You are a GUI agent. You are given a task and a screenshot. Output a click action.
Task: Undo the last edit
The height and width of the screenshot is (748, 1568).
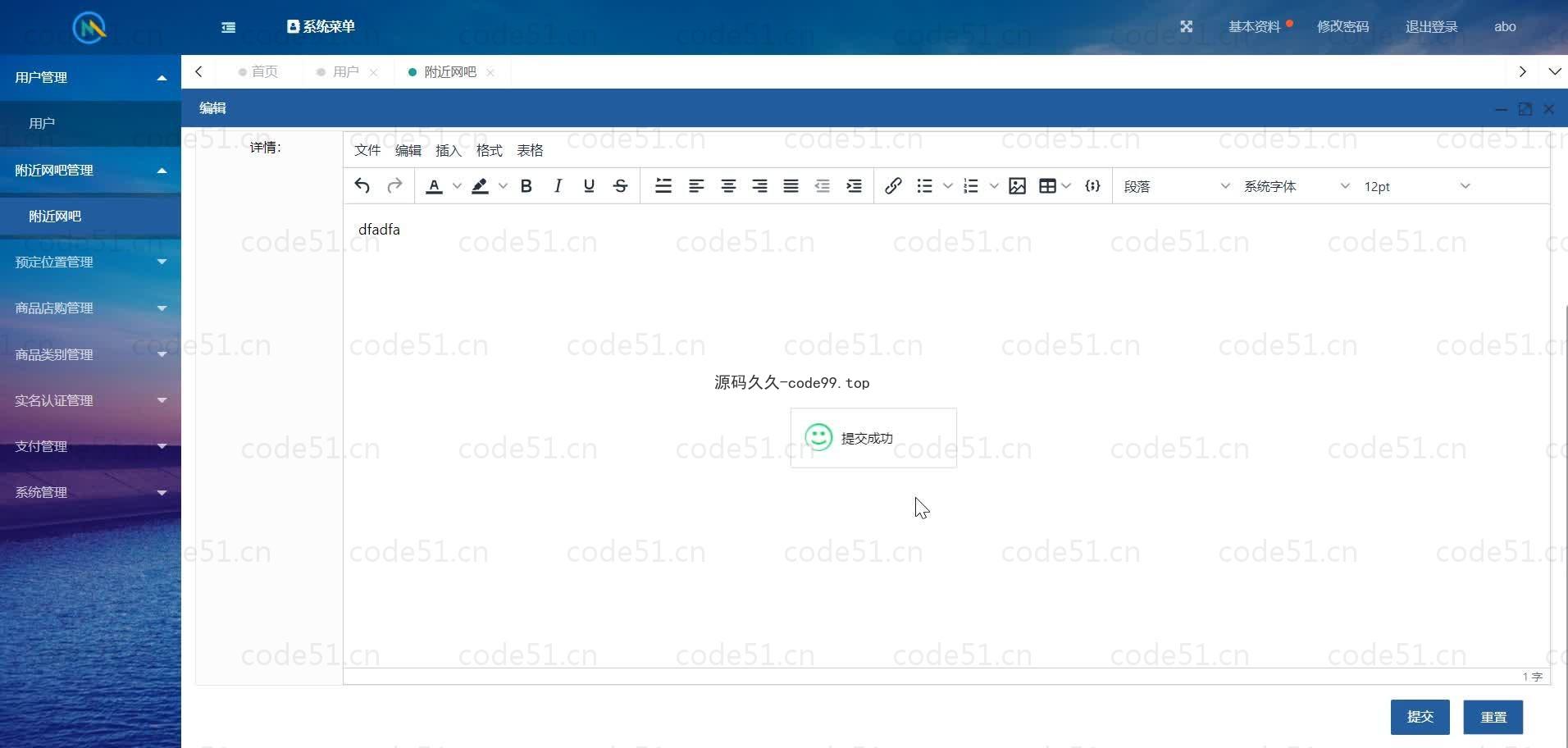pyautogui.click(x=362, y=186)
